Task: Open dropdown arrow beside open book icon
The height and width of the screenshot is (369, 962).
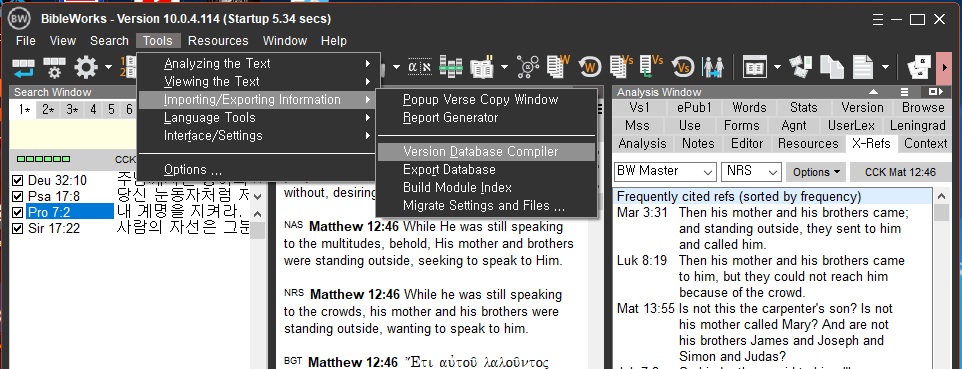Action: (x=504, y=67)
